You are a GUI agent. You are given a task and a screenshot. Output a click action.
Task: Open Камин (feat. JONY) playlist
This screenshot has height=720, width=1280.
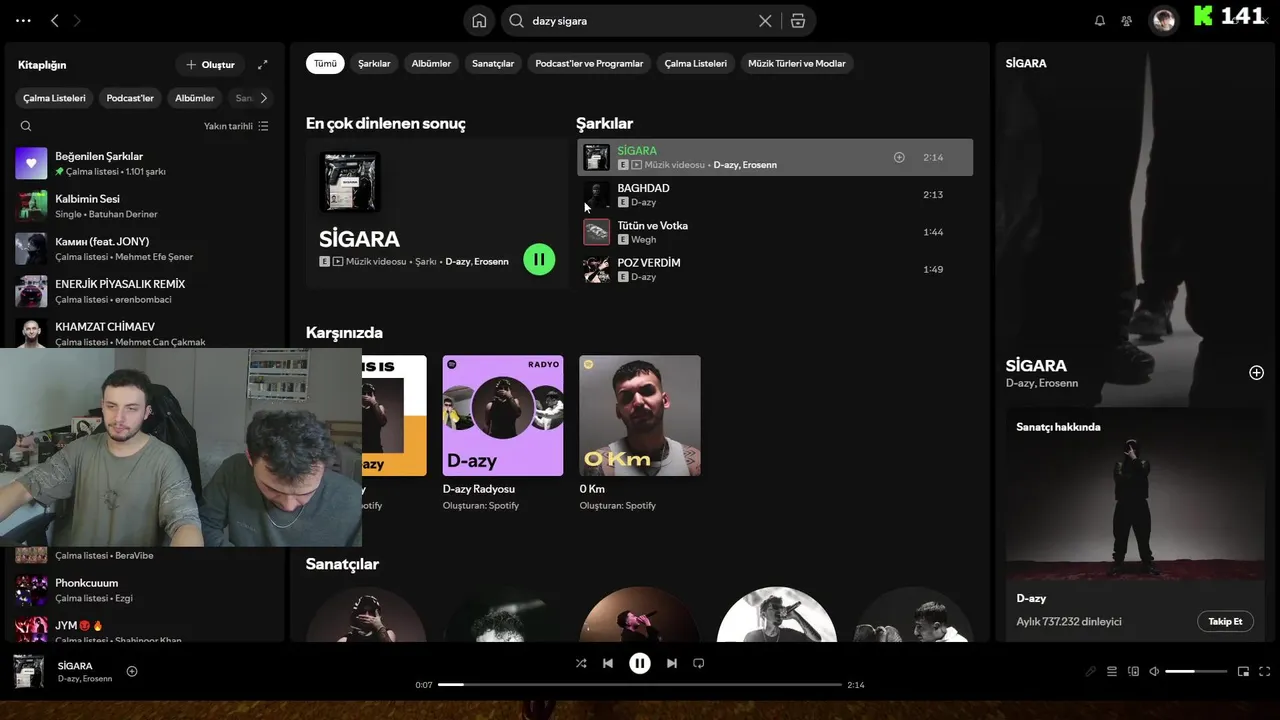[x=144, y=248]
